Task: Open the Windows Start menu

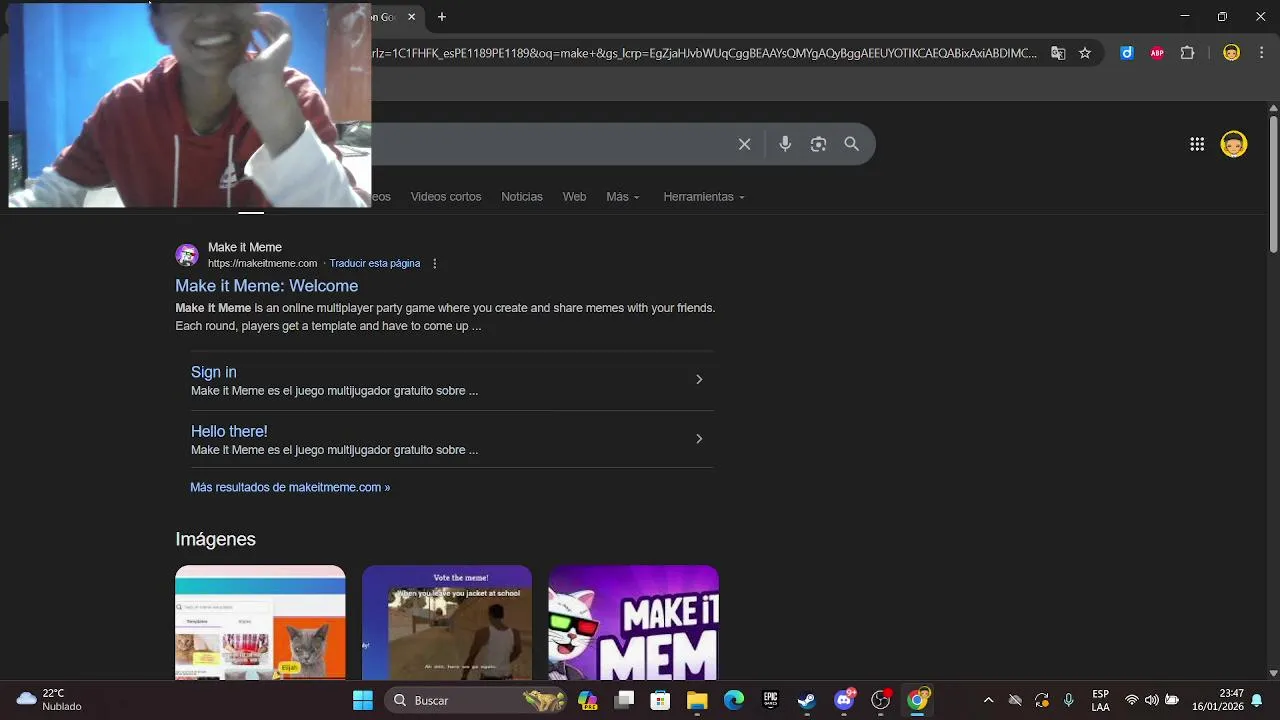Action: (363, 700)
